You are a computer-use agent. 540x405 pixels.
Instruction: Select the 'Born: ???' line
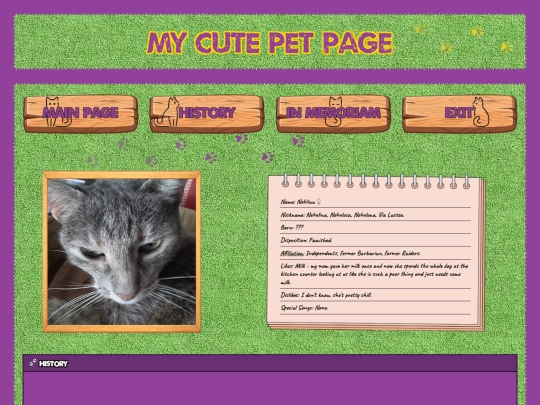[292, 228]
